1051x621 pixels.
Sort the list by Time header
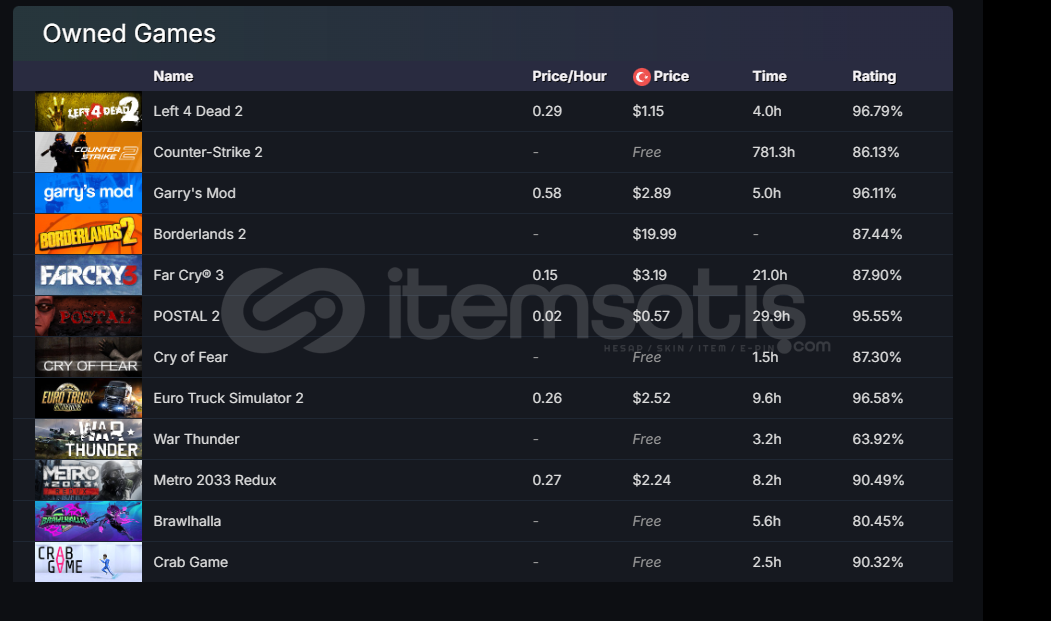[769, 77]
